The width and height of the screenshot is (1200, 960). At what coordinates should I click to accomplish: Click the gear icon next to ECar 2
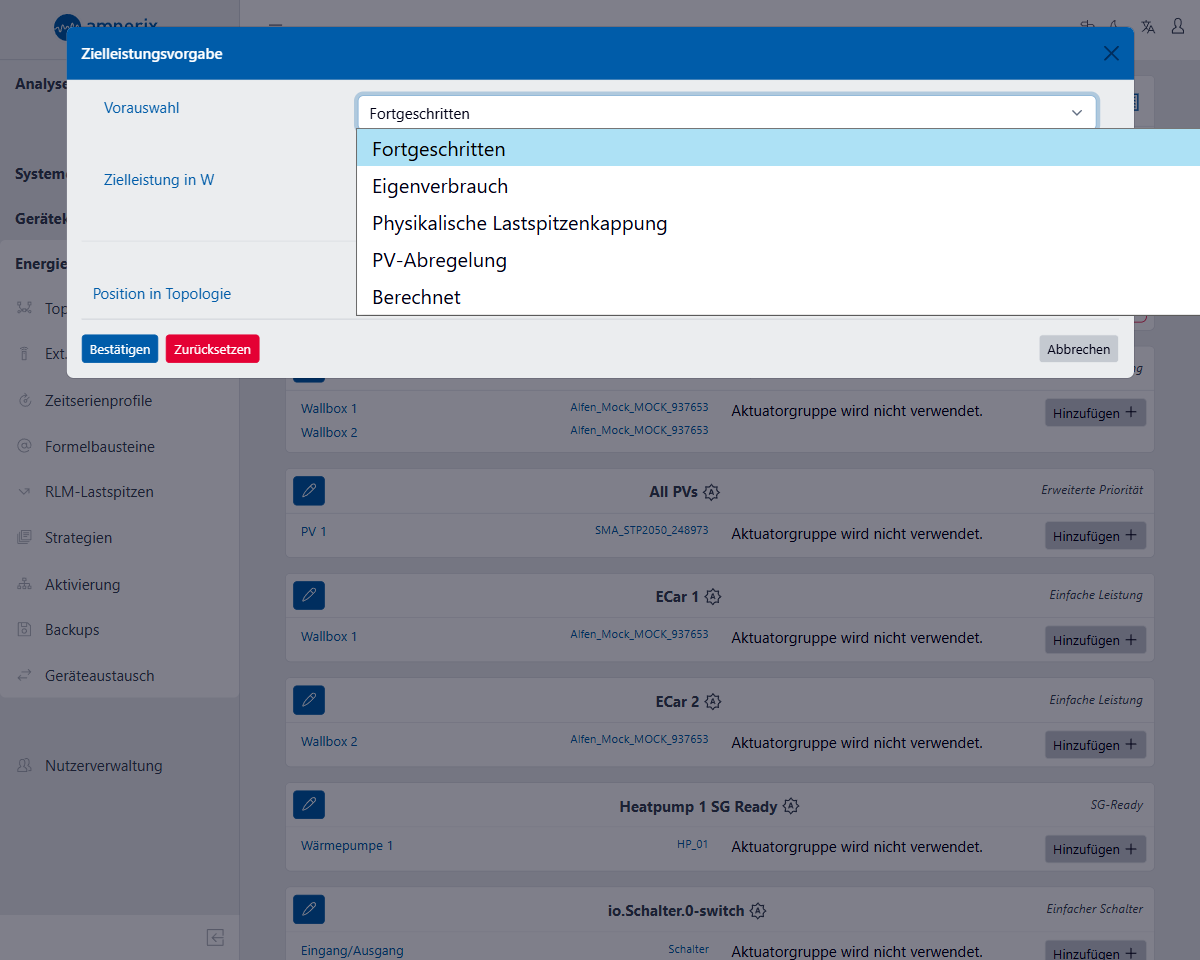click(713, 702)
